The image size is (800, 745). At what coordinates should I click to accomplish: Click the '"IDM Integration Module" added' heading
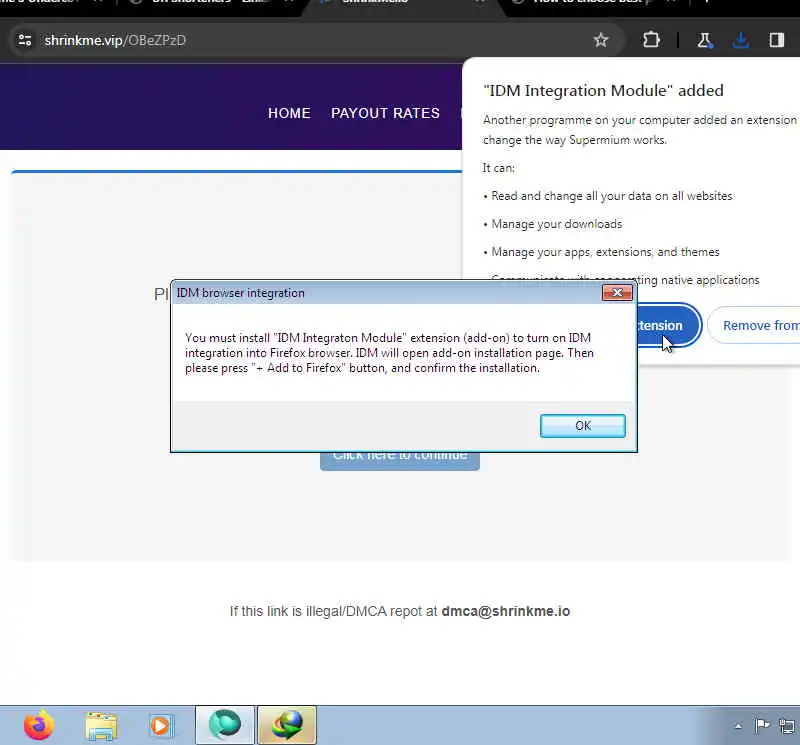[604, 91]
